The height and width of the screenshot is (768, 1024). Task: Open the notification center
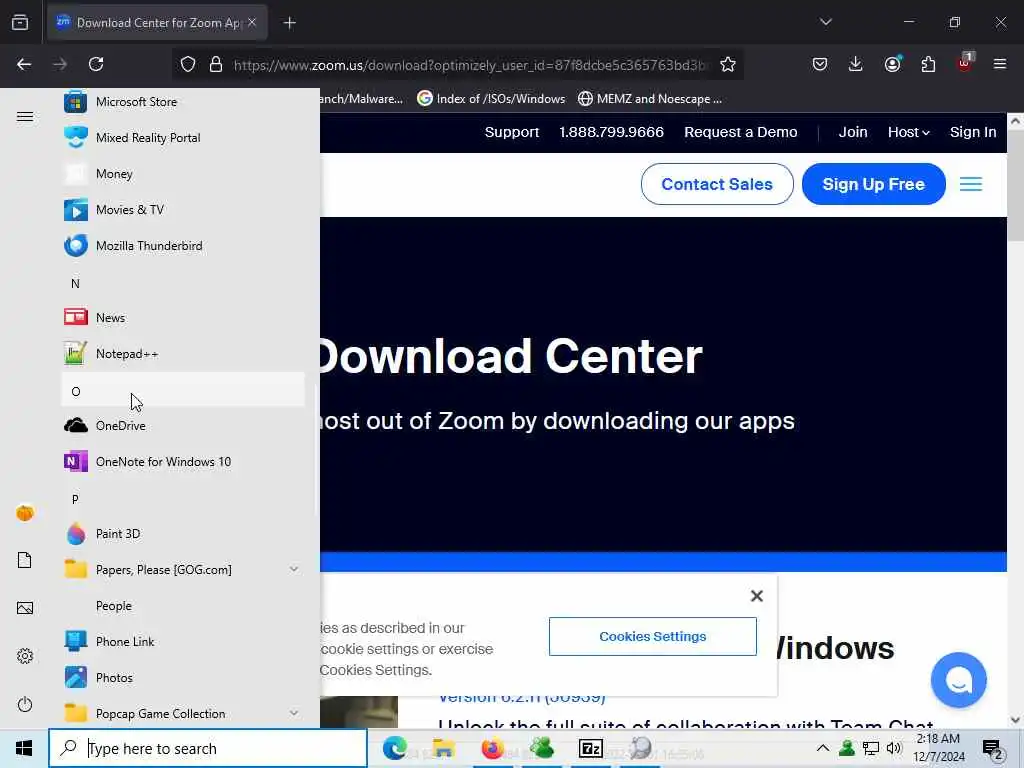click(993, 748)
